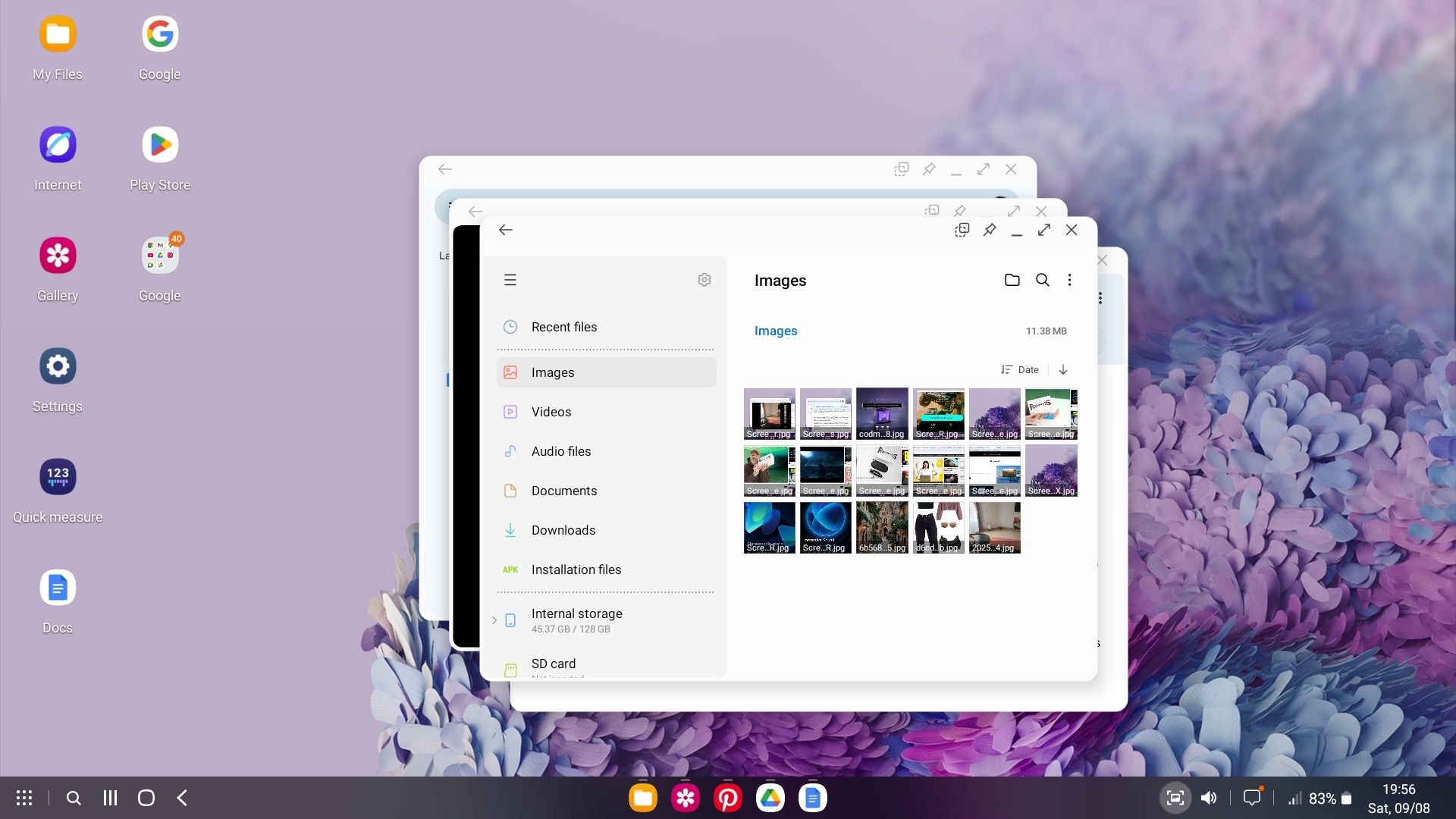Image resolution: width=1456 pixels, height=819 pixels.
Task: Click taskbar search magnifier
Action: click(74, 798)
